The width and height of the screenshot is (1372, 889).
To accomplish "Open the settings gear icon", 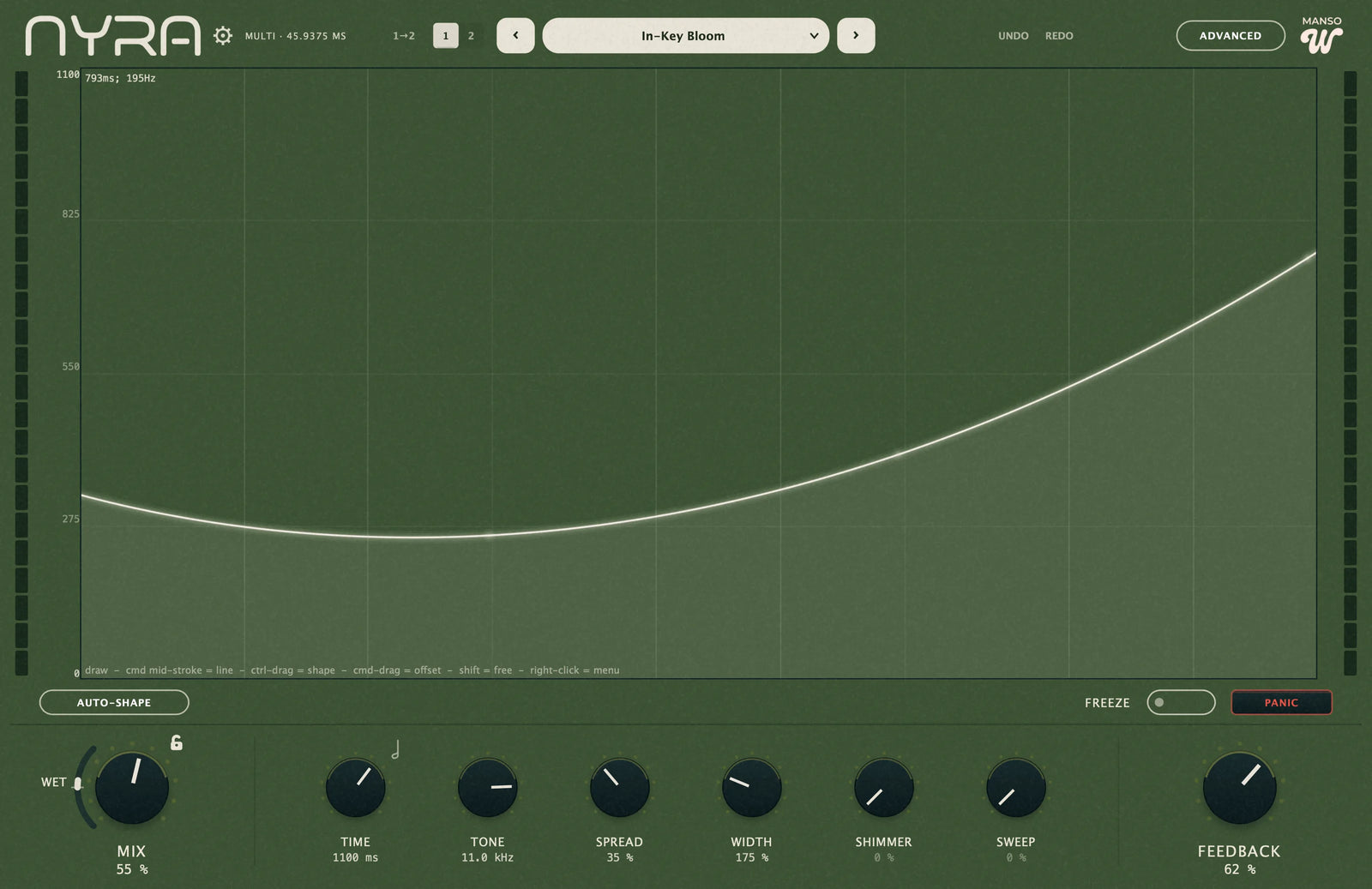I will 223,36.
